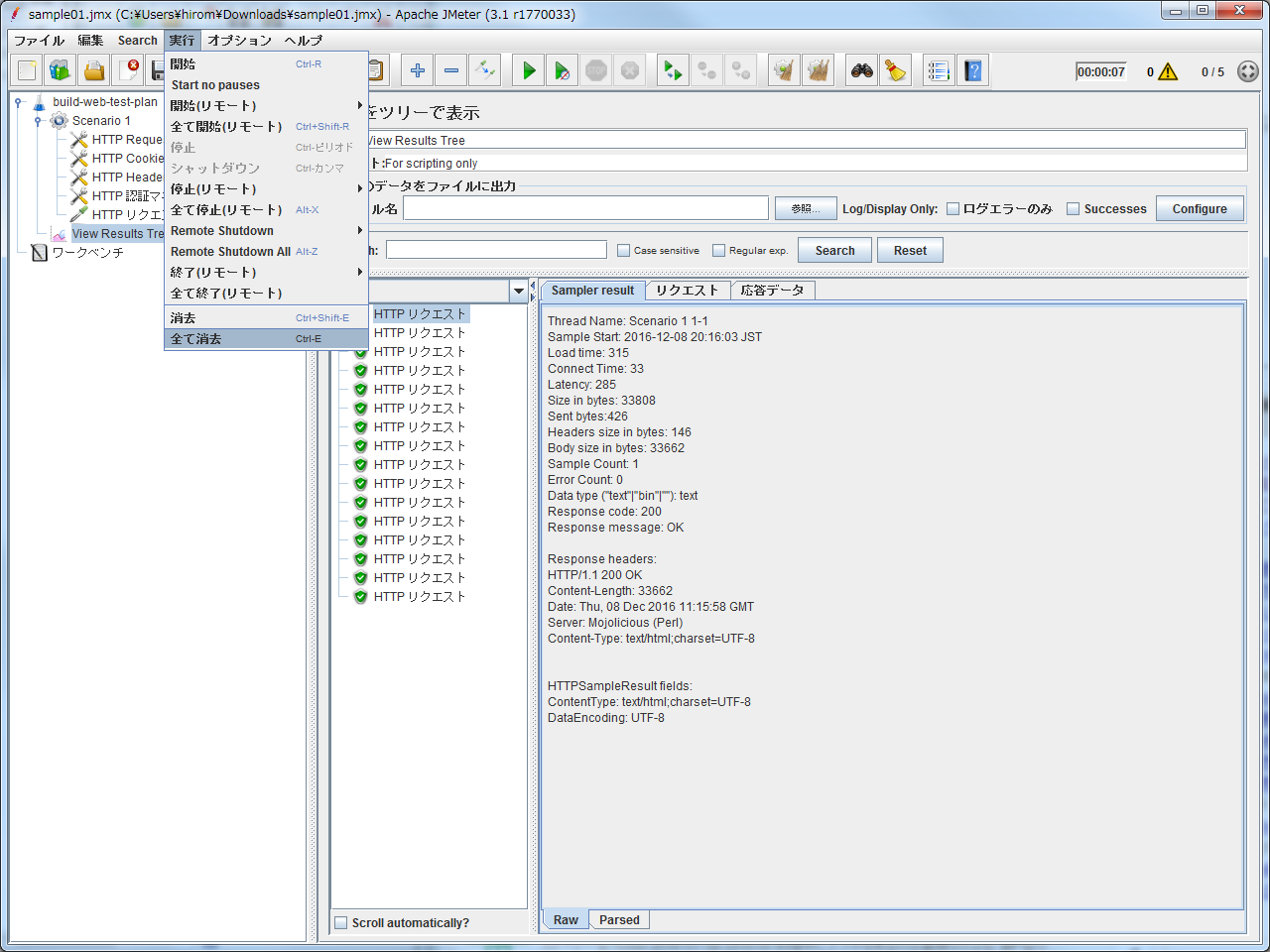Select ワークベンチ in the test plan tree
This screenshot has height=952, width=1270.
click(x=87, y=253)
